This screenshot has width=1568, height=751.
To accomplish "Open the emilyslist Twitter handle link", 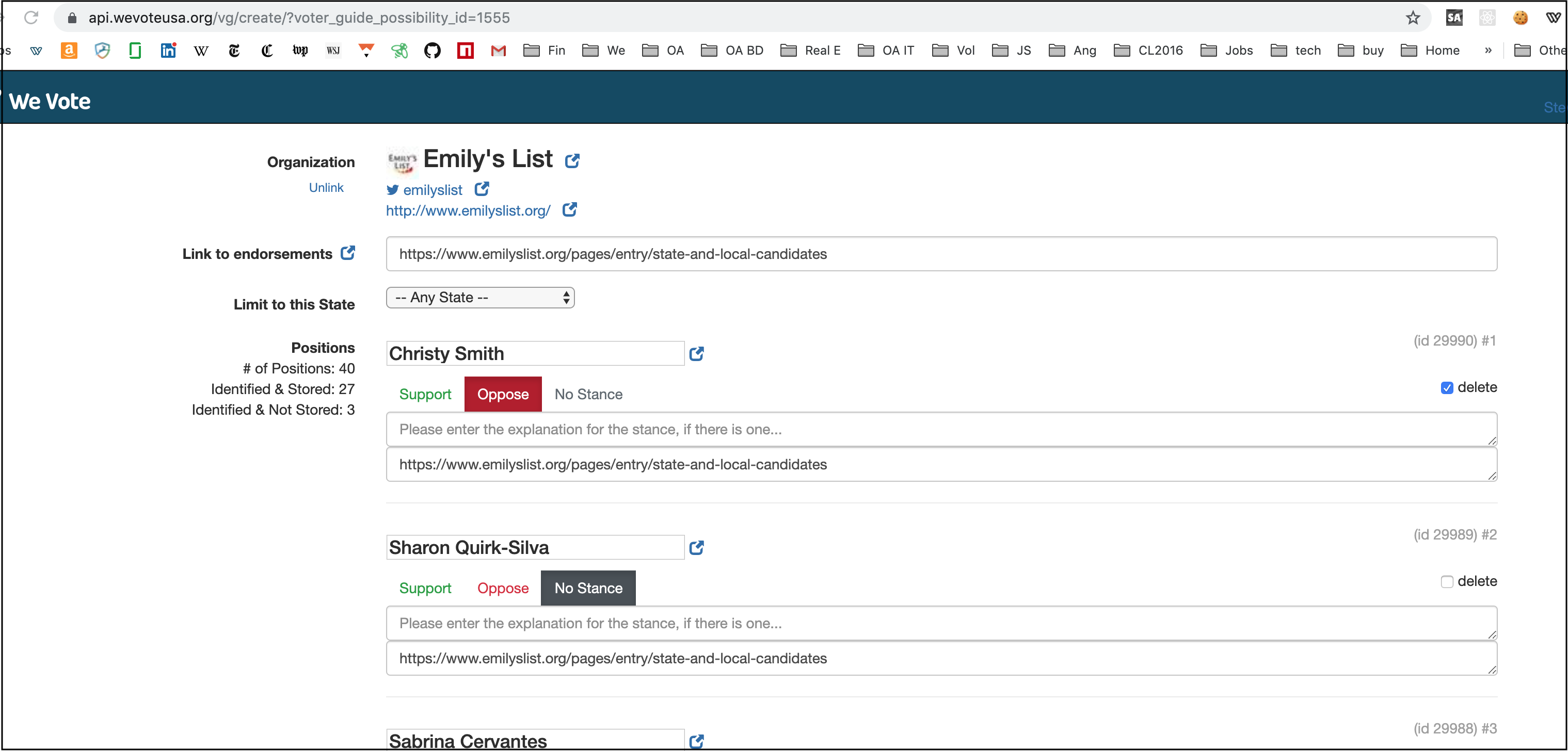I will (432, 190).
